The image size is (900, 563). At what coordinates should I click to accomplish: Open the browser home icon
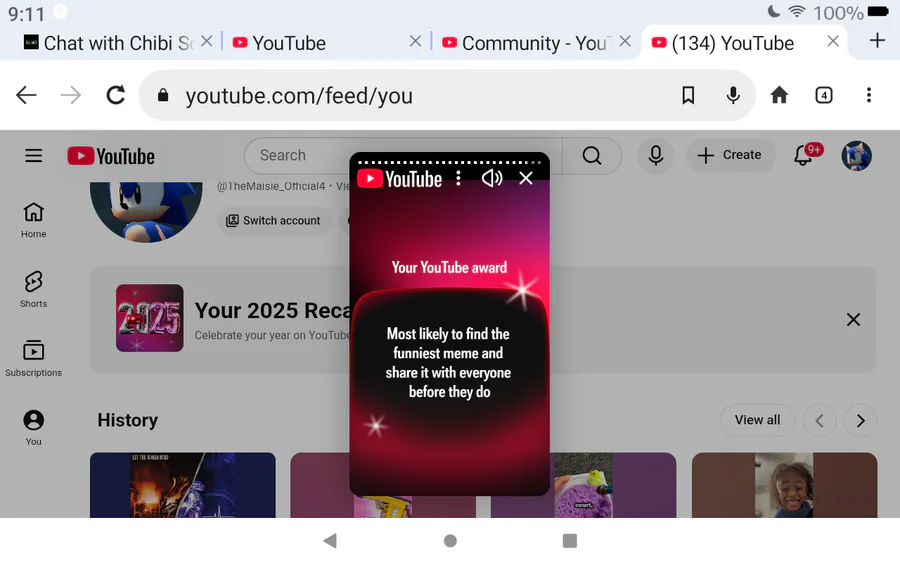click(779, 95)
